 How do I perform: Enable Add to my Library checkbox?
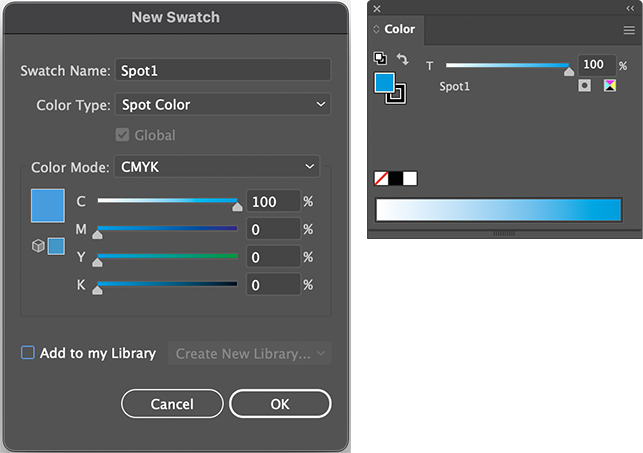tap(28, 353)
